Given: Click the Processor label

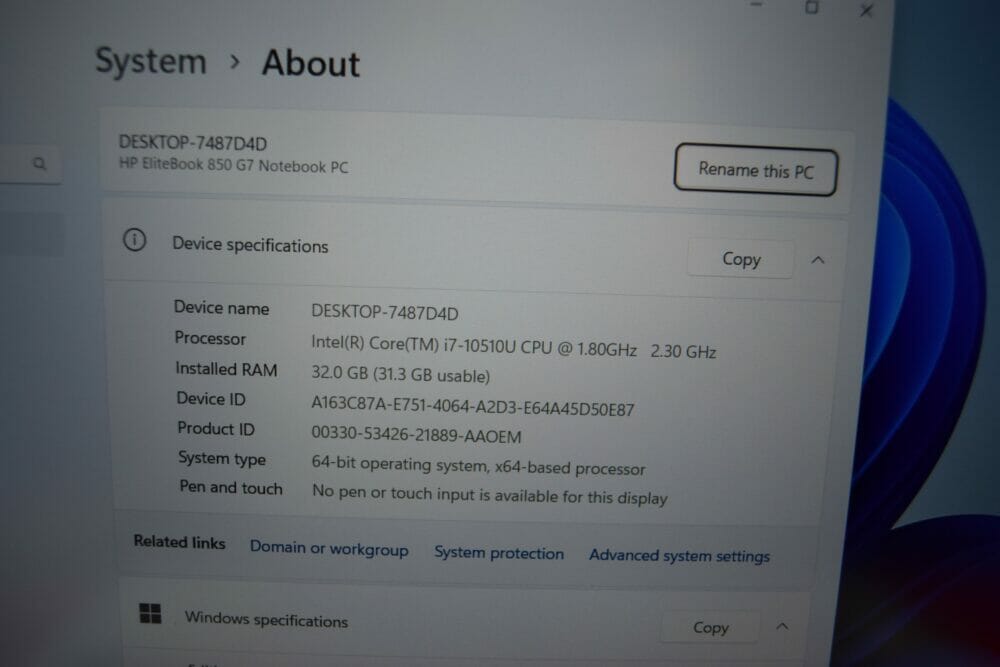Looking at the screenshot, I should [x=210, y=338].
